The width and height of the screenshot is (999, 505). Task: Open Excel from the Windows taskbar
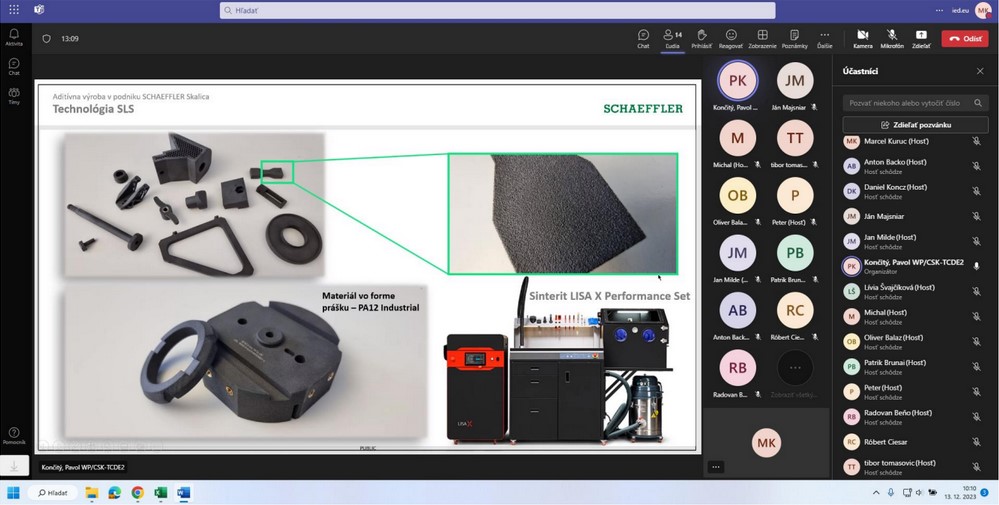pyautogui.click(x=161, y=493)
